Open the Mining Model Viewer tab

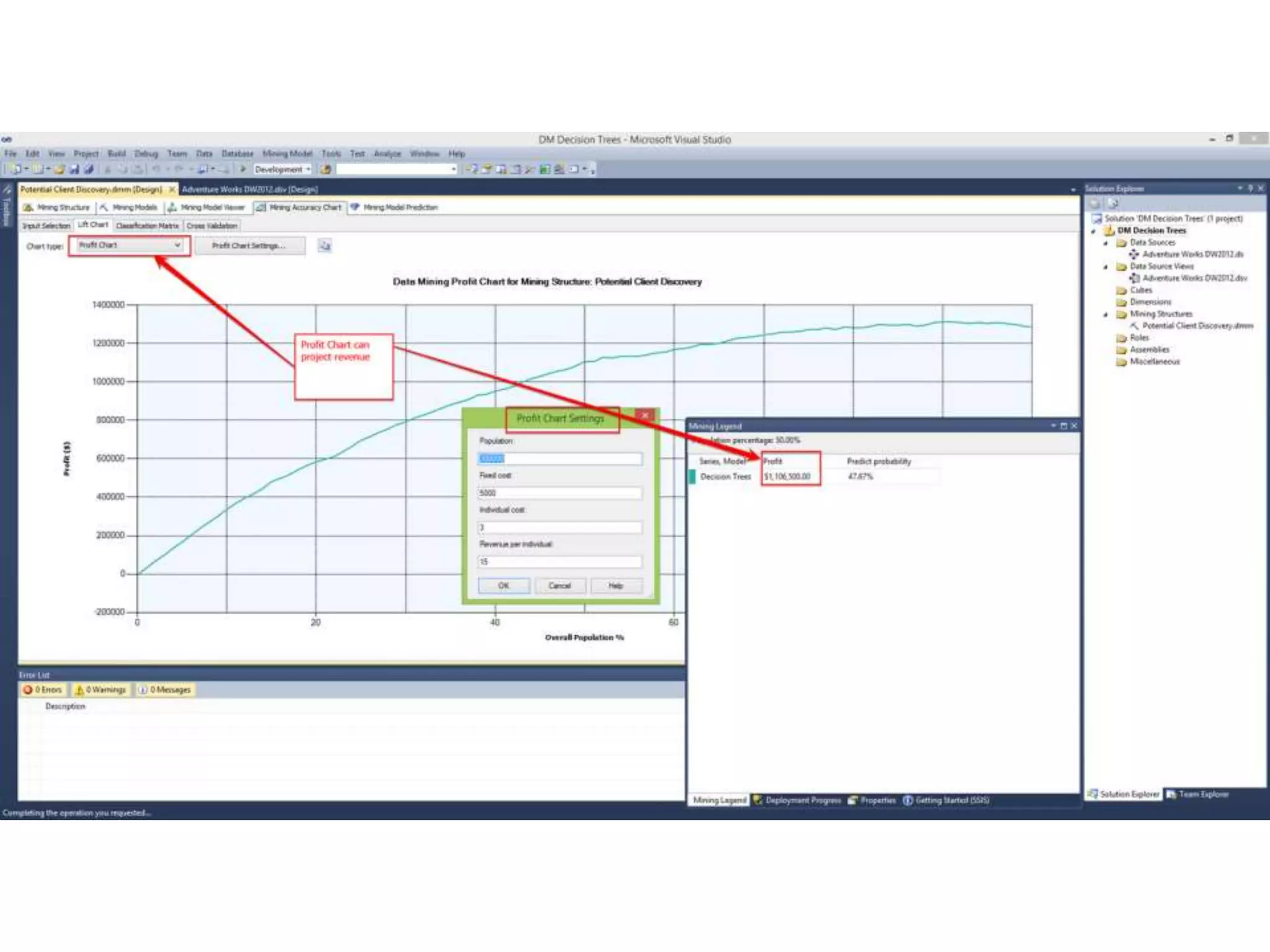click(x=206, y=207)
